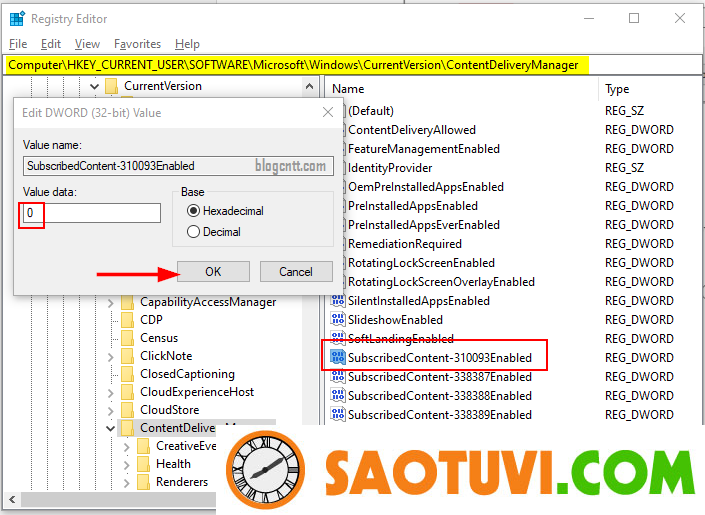705x515 pixels.
Task: Click the CapabilityAccessManager folder icon
Action: (x=128, y=302)
